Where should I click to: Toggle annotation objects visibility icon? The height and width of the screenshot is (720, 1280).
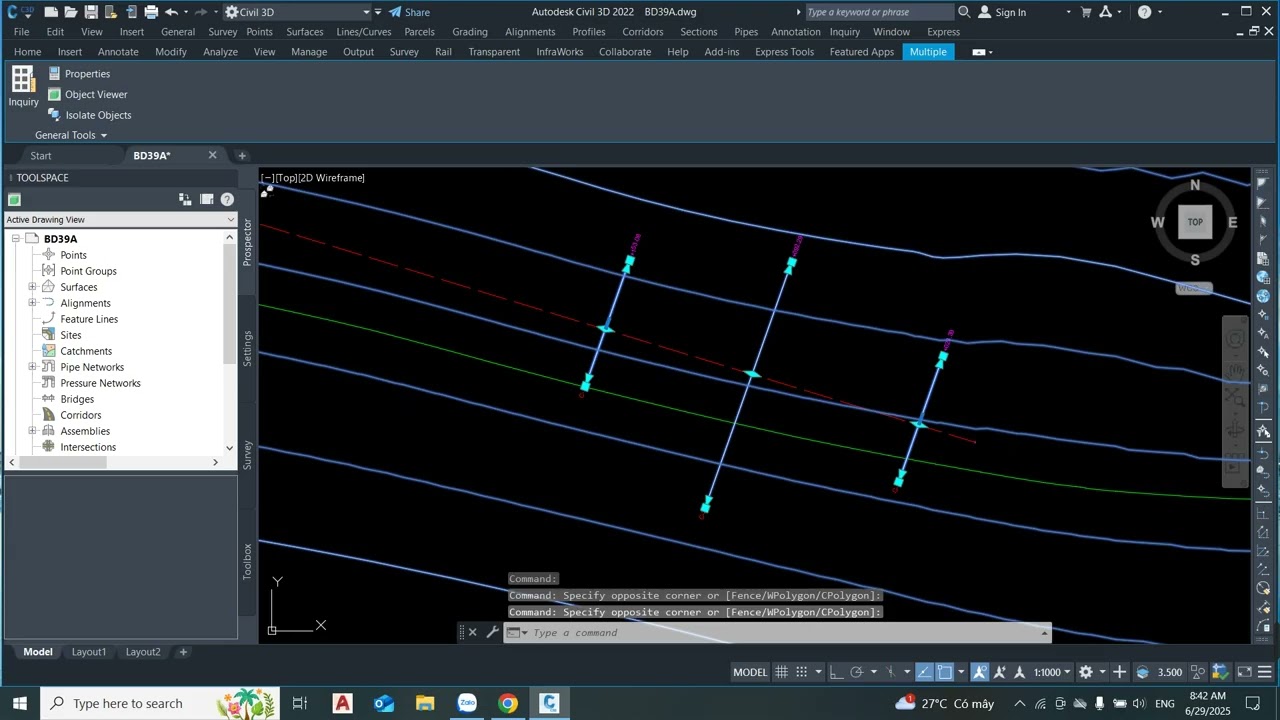980,672
